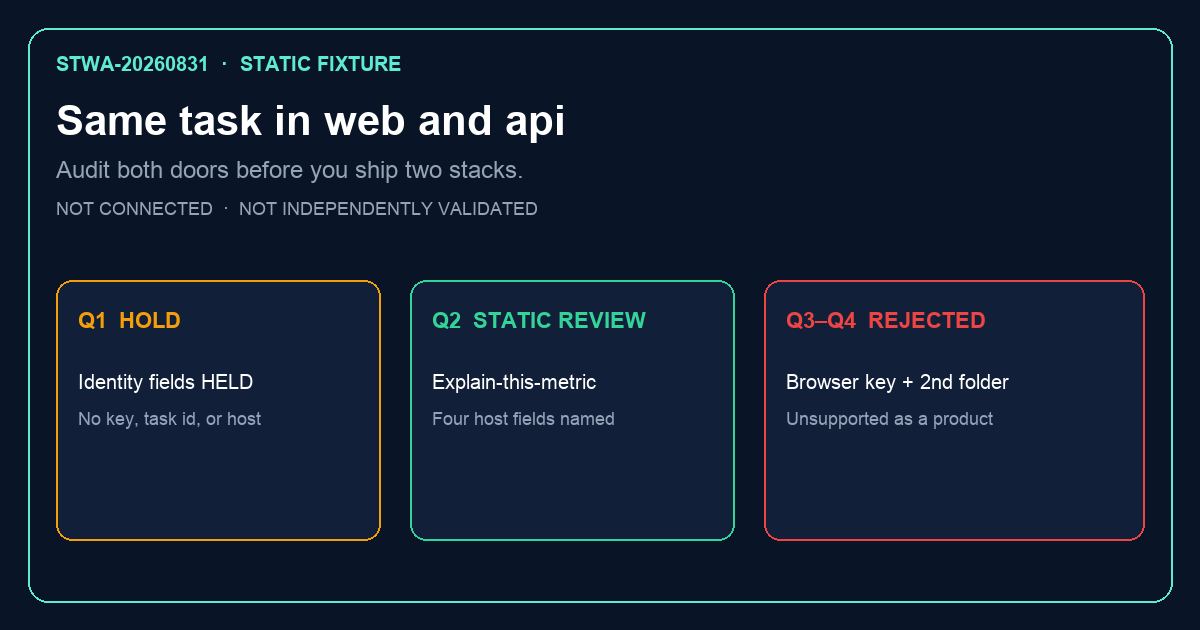Open the Q2 STATIC REVIEW card title
The height and width of the screenshot is (630, 1200).
pos(539,321)
